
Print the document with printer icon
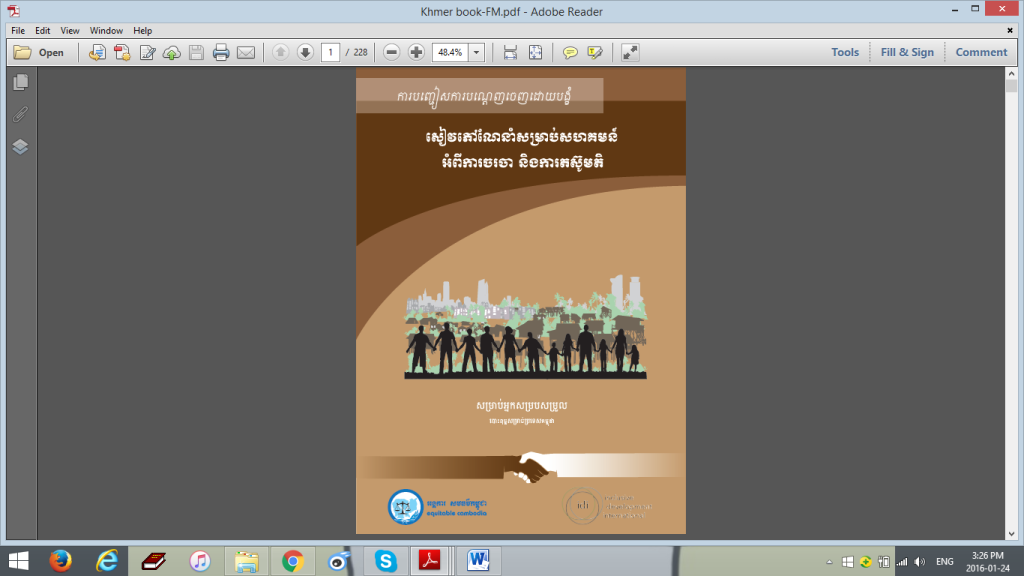click(221, 52)
